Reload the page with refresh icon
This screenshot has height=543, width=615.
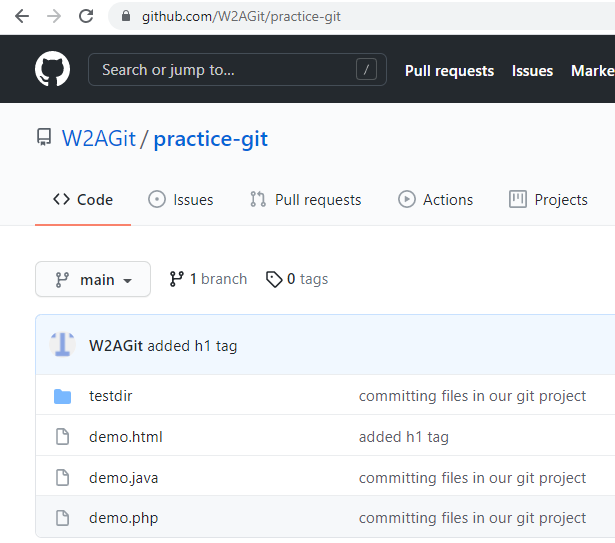86,16
